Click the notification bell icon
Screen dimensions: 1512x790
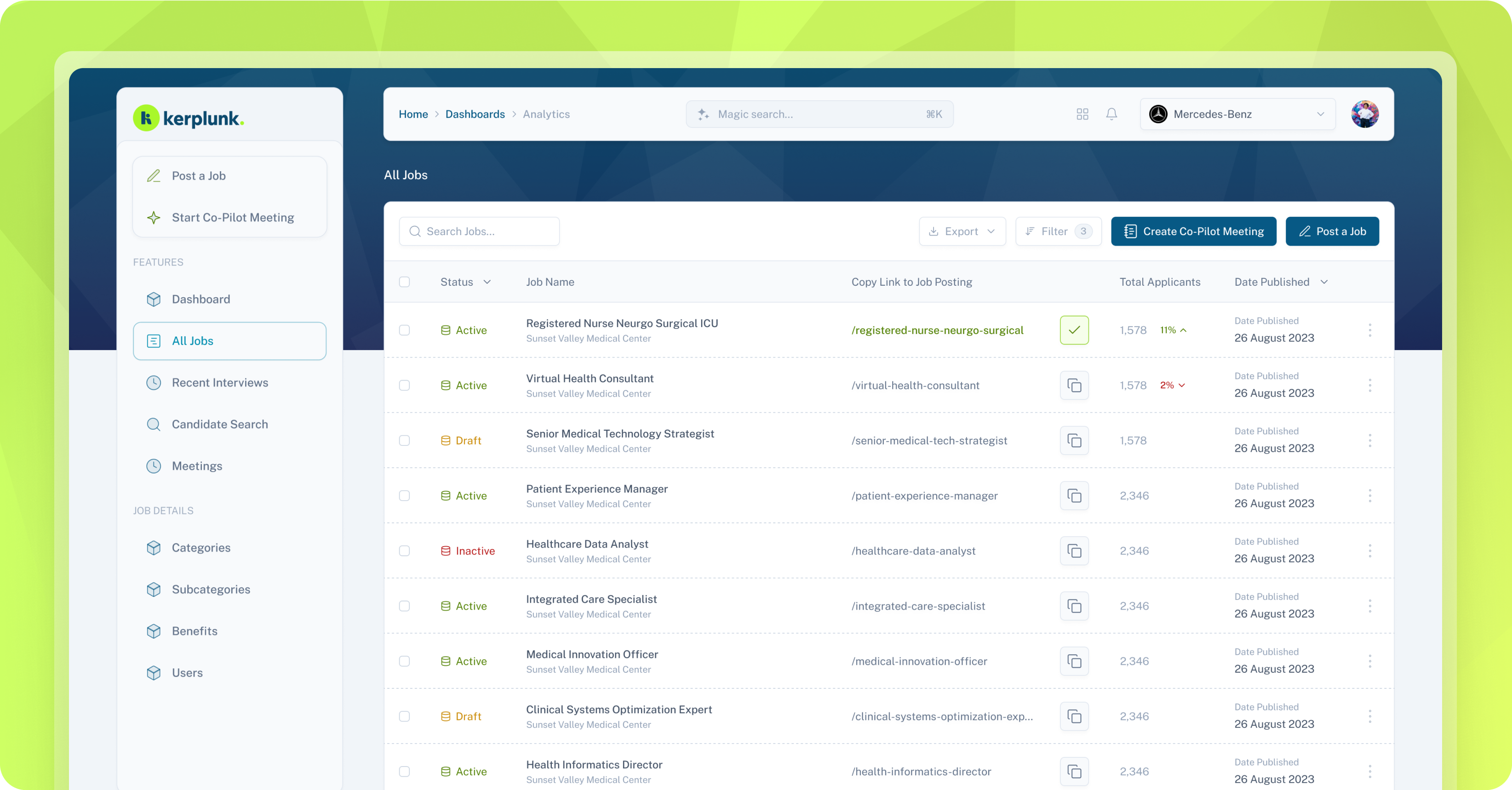[1111, 114]
